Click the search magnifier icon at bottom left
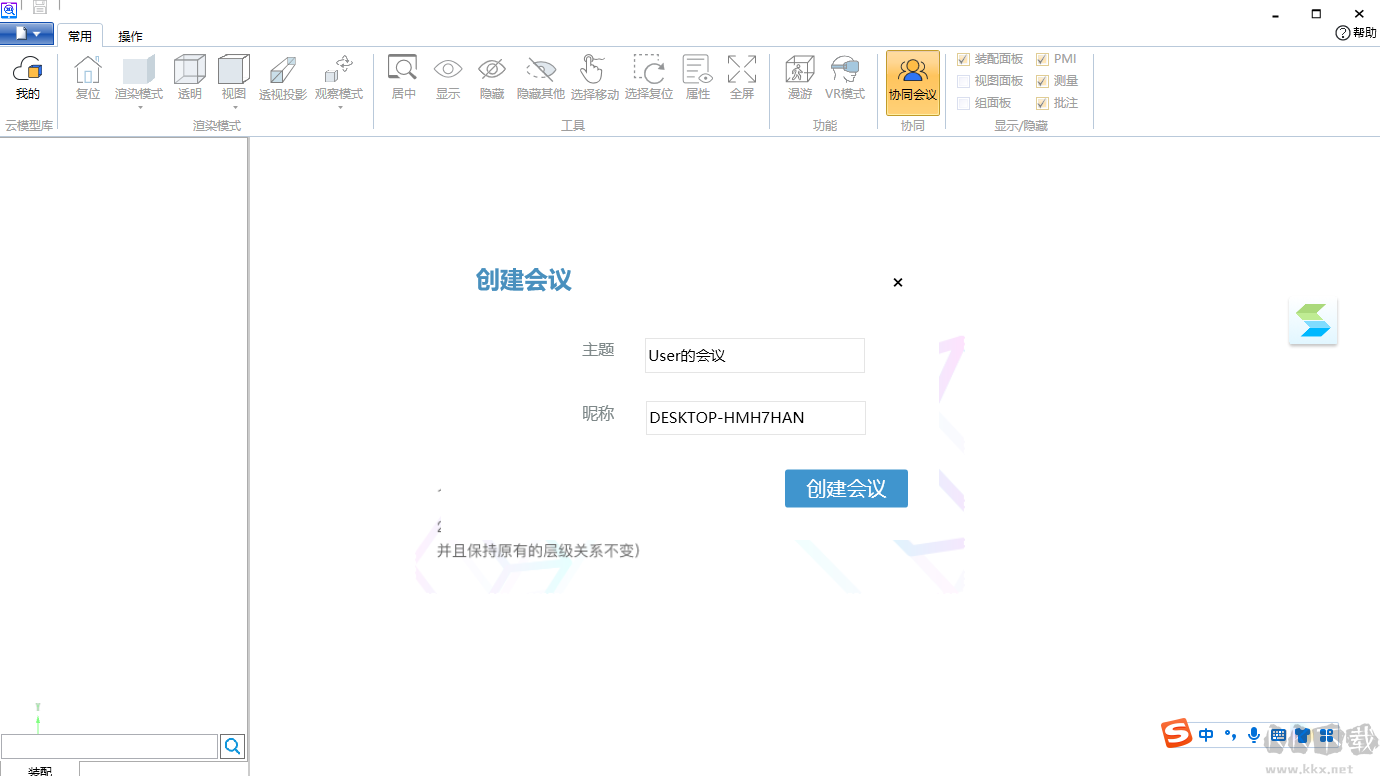Image resolution: width=1380 pixels, height=776 pixels. click(x=232, y=746)
